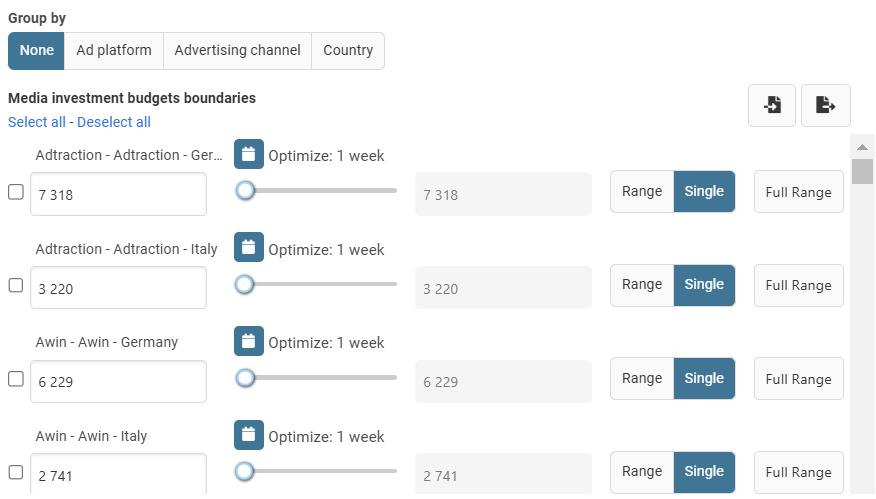Group by Advertising channel
The width and height of the screenshot is (876, 499).
(237, 50)
